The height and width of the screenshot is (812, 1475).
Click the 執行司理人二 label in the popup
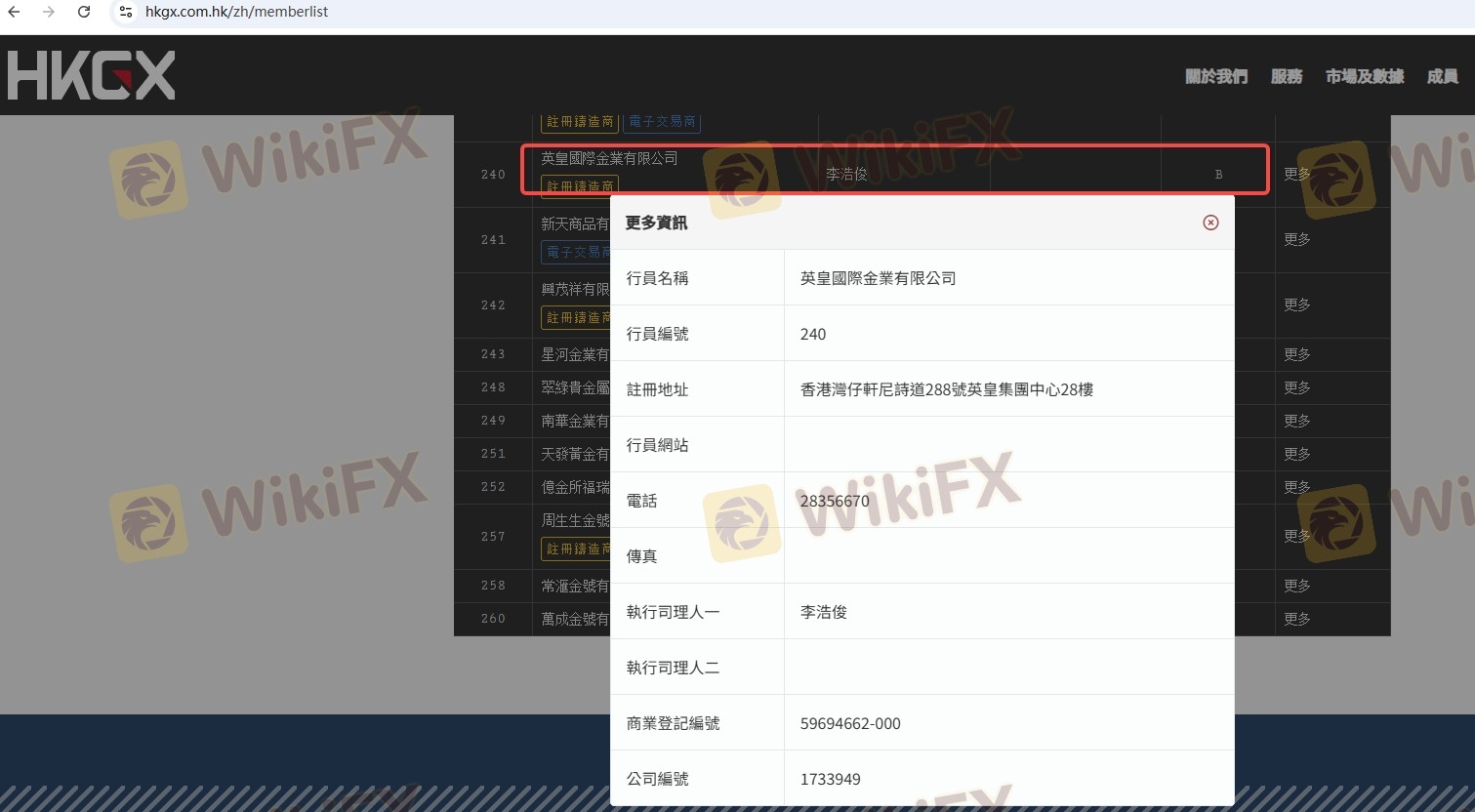[x=673, y=668]
